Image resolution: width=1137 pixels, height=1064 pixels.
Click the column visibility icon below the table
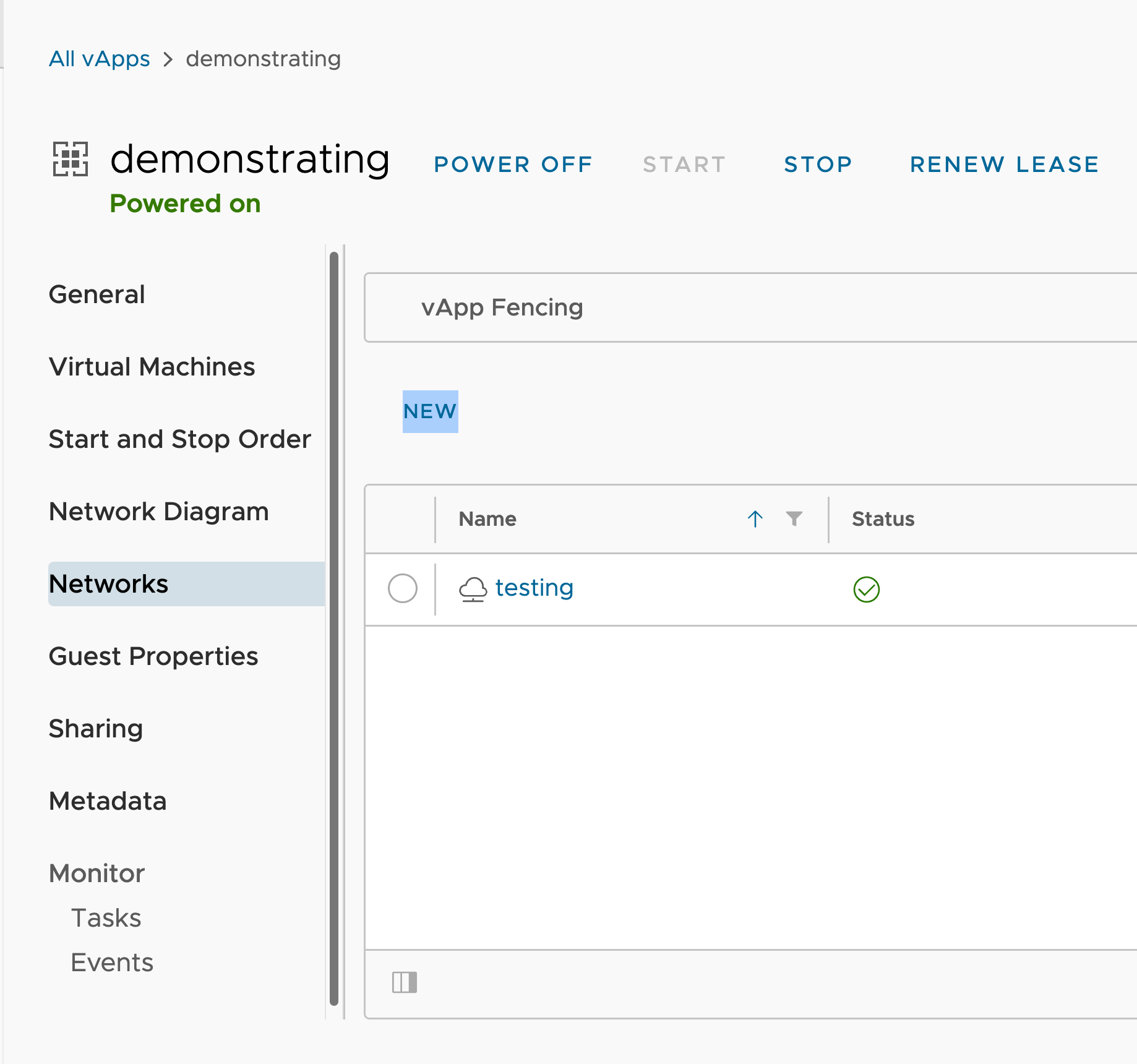tap(404, 982)
